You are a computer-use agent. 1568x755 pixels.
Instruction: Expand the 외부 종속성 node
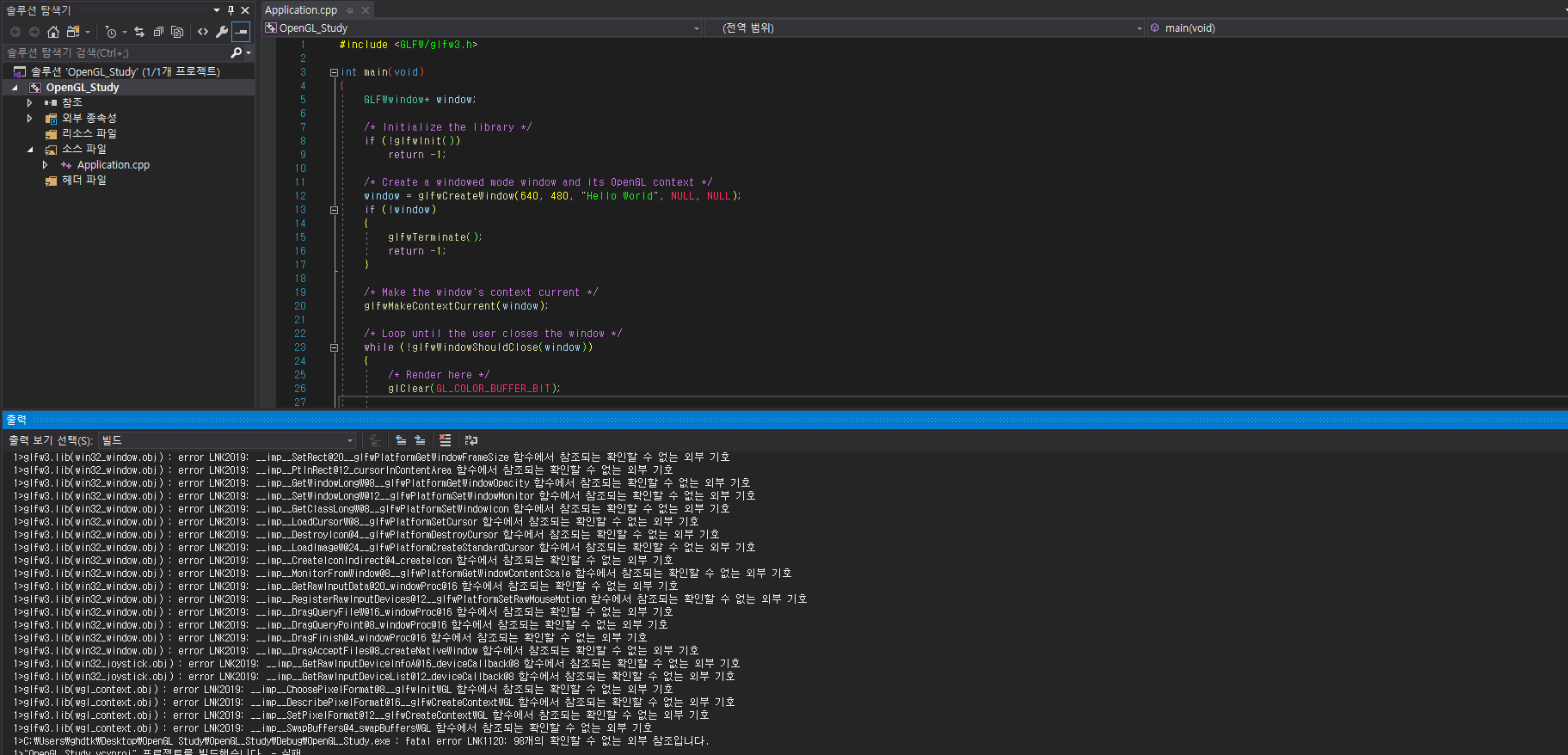click(x=30, y=119)
